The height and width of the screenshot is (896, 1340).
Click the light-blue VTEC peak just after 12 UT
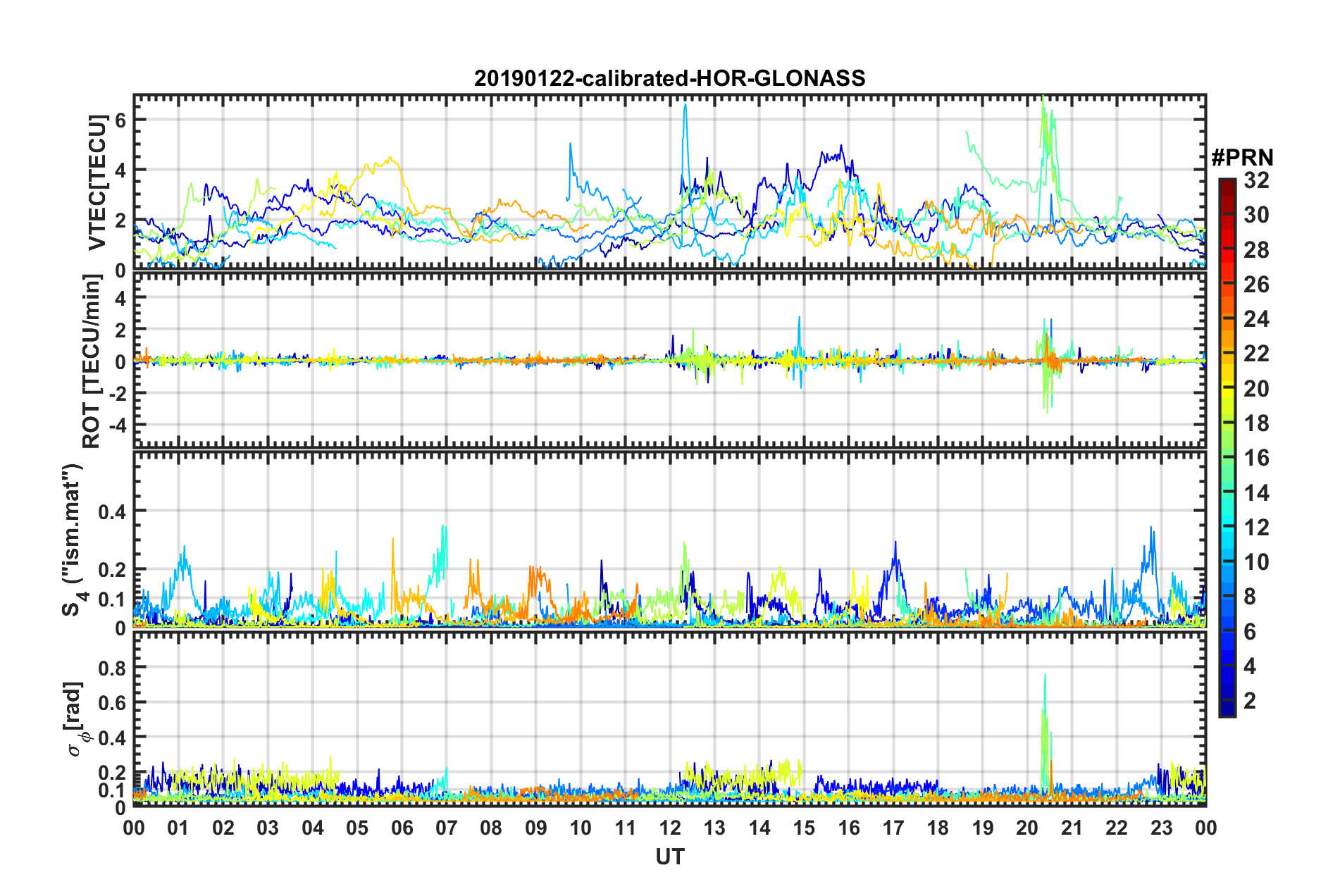click(685, 106)
